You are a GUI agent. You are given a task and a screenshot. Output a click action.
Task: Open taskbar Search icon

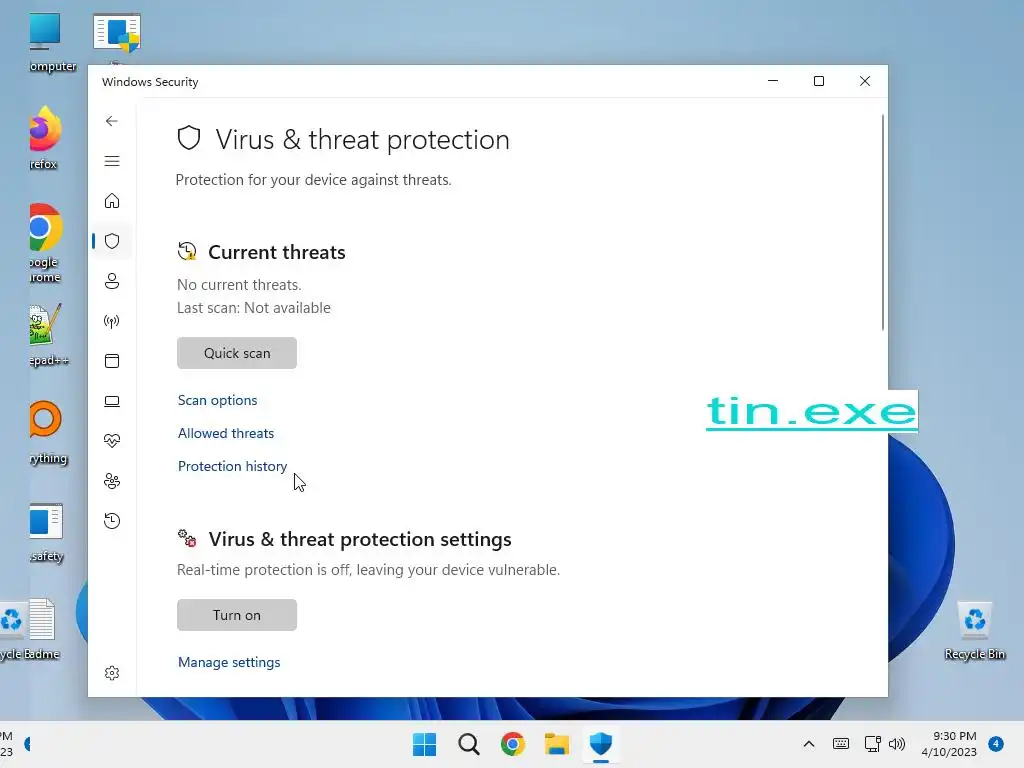click(469, 744)
